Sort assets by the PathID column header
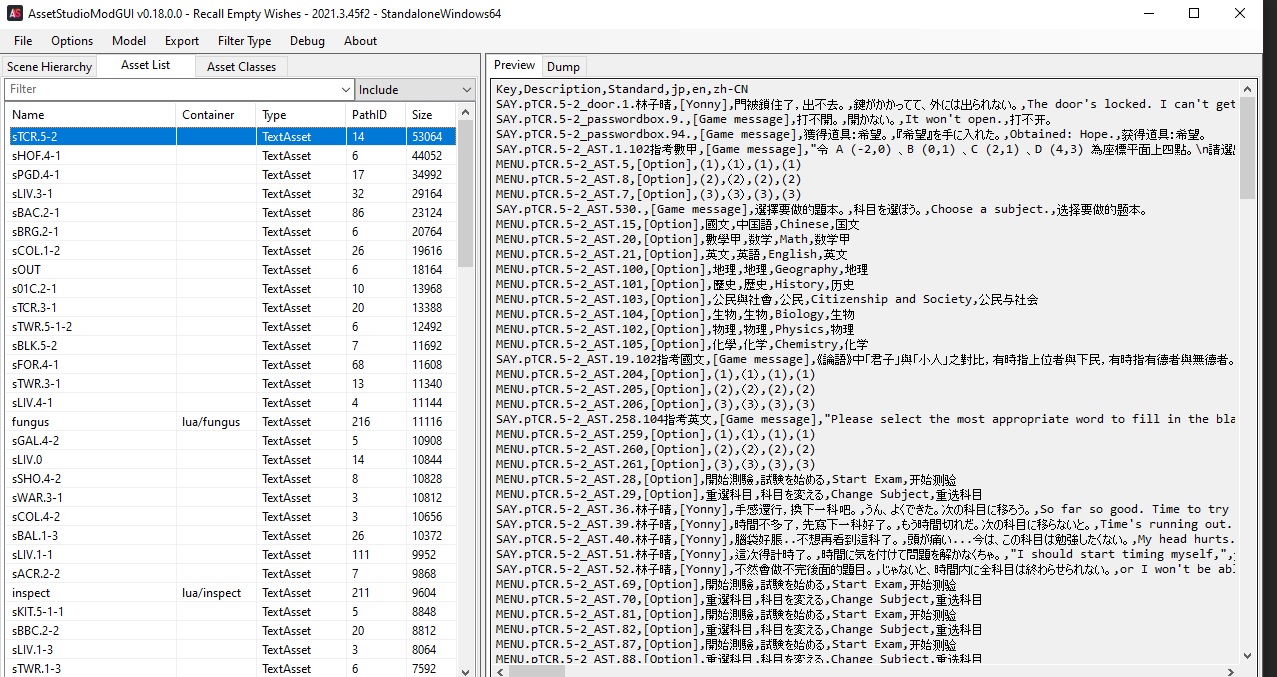1277x677 pixels. 374,115
